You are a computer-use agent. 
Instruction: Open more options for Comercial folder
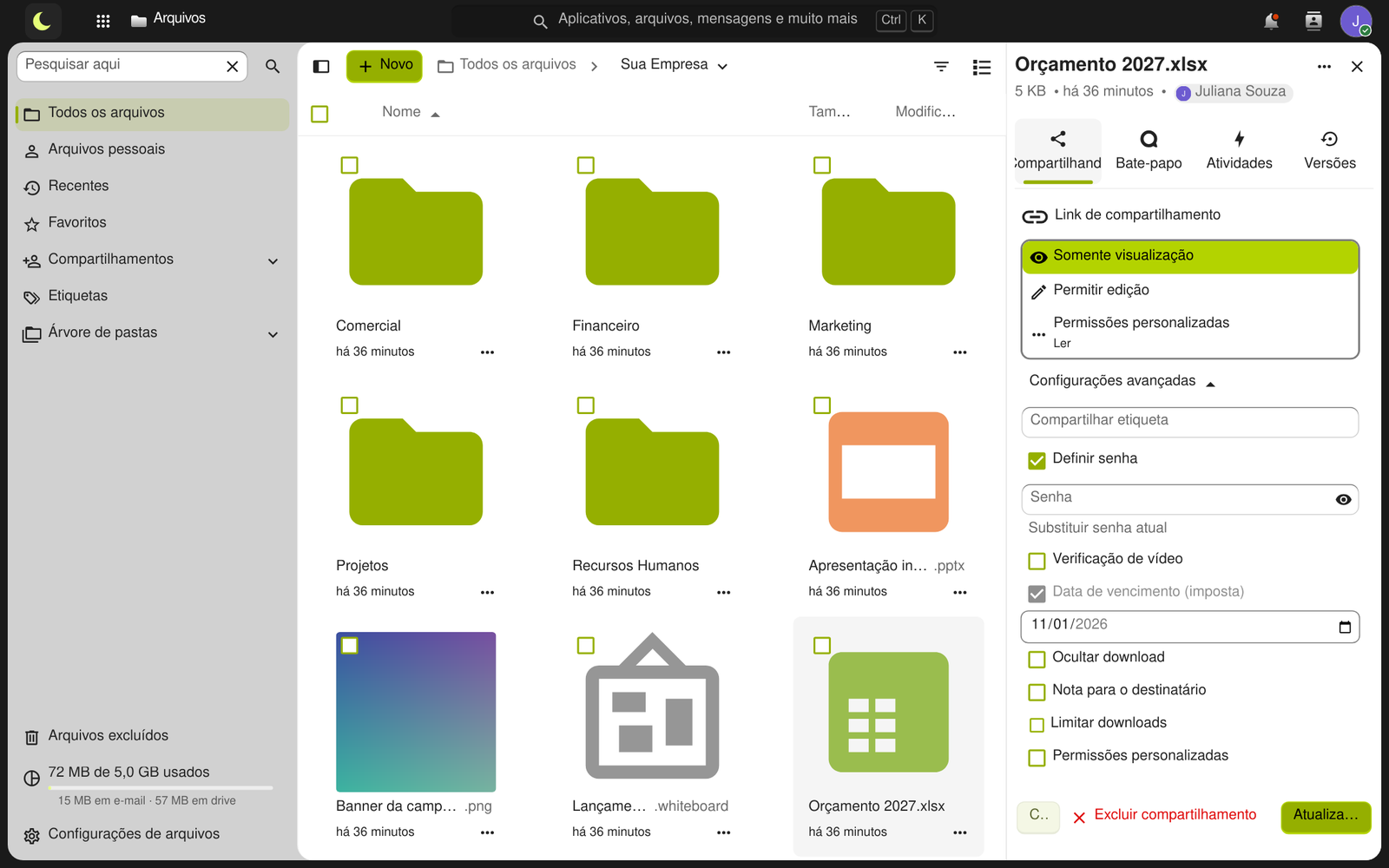487,352
